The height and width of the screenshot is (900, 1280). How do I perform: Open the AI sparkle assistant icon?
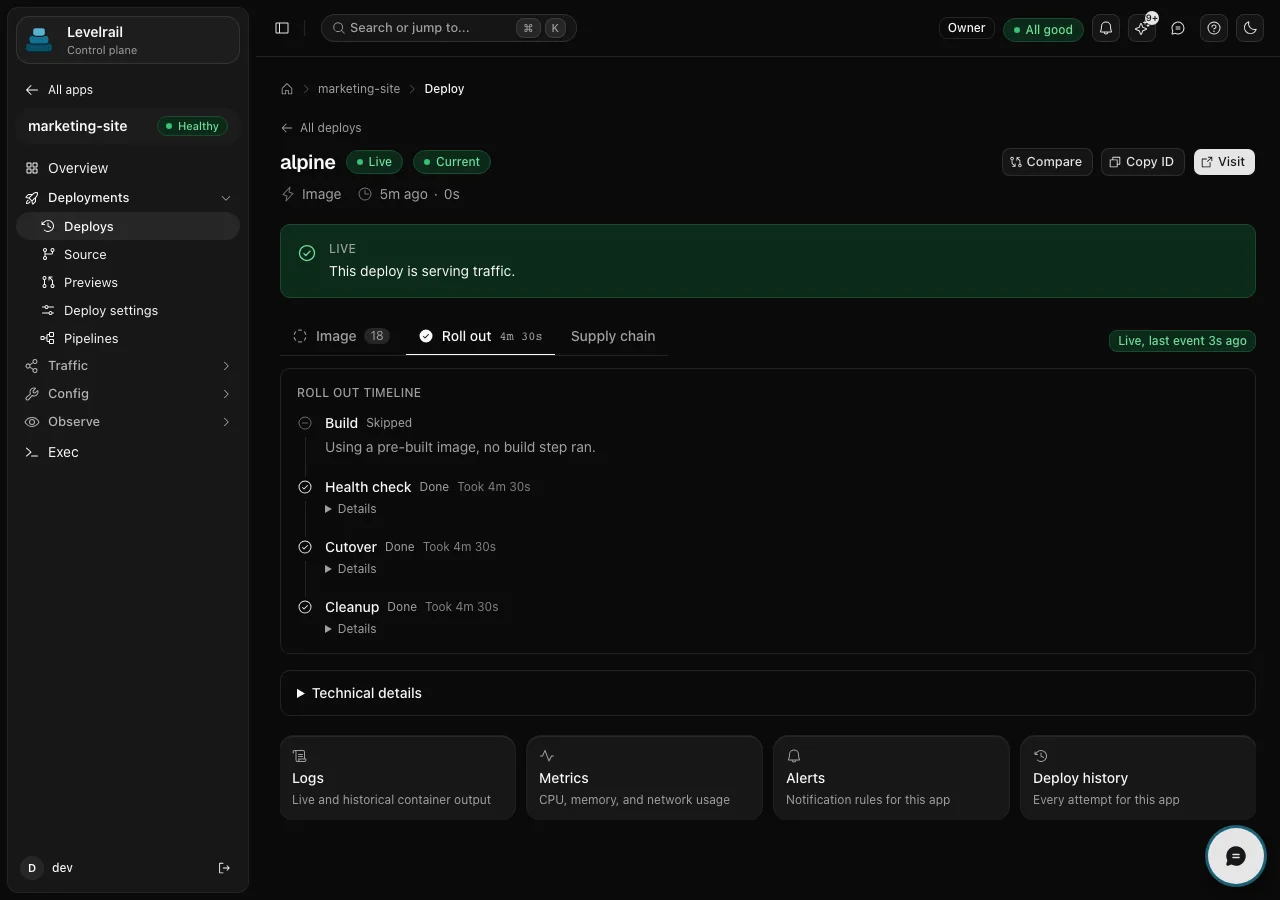(1142, 28)
